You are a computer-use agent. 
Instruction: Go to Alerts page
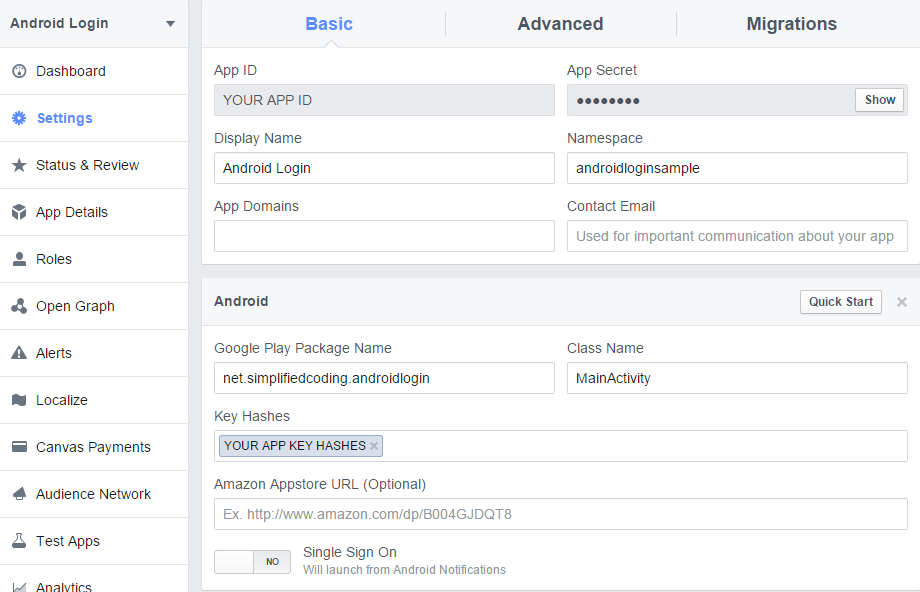94,353
